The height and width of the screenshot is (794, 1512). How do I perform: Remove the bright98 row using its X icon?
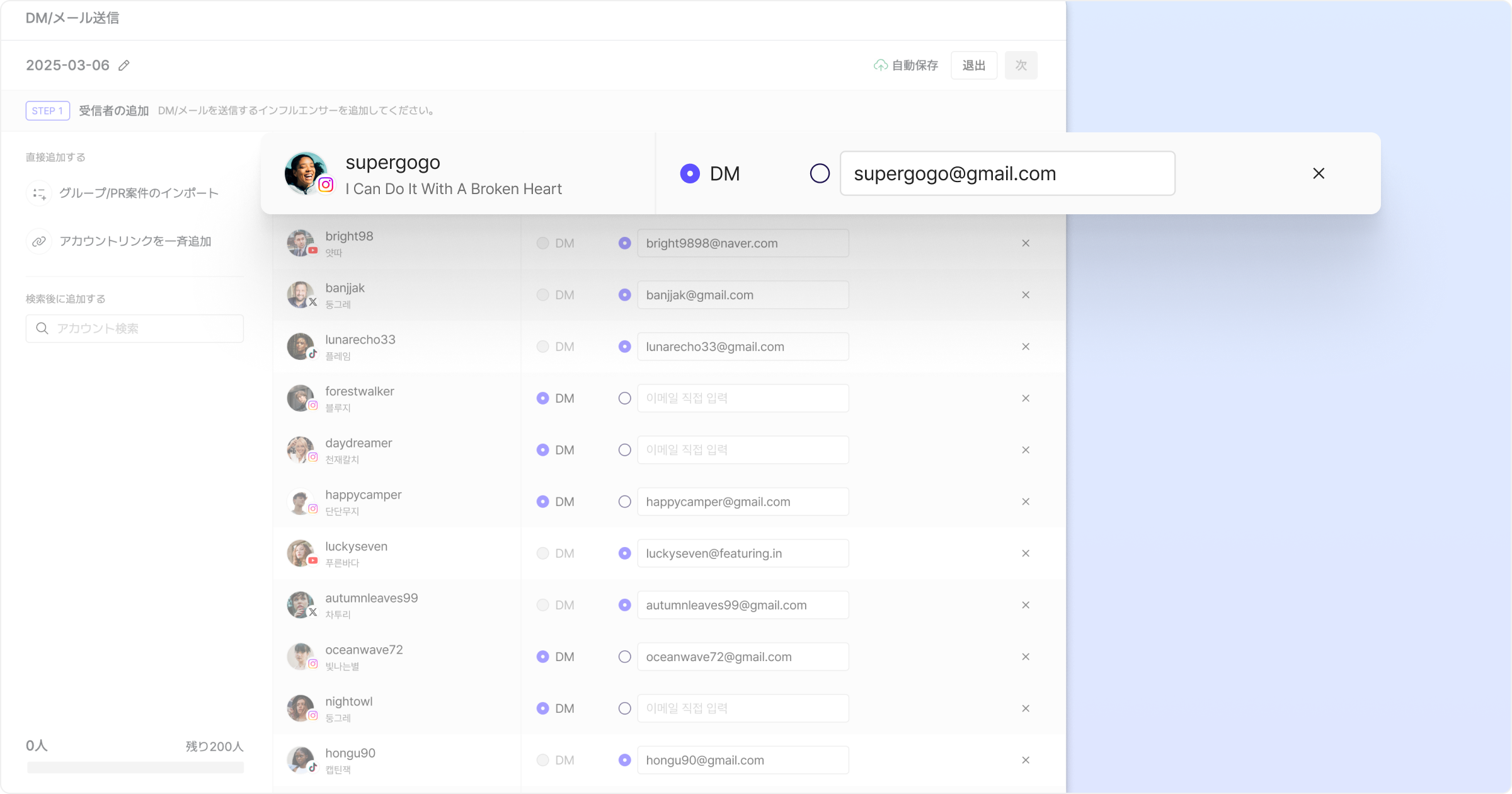(1026, 243)
